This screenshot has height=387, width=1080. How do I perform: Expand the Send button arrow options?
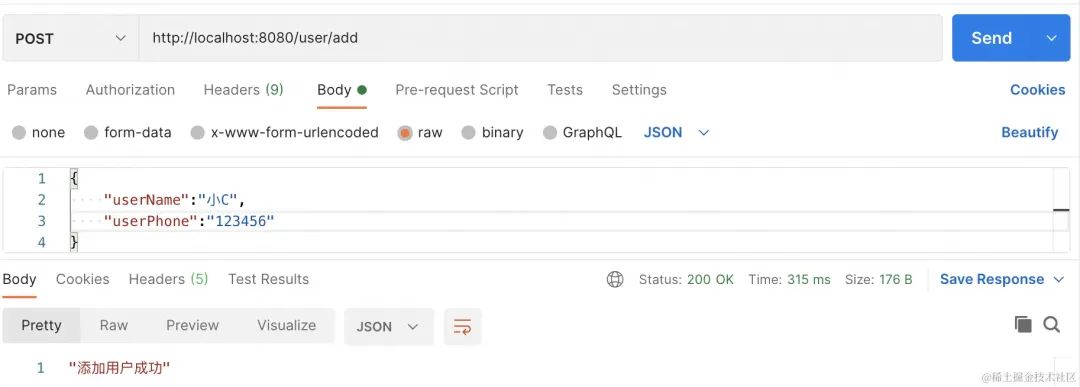[1051, 39]
